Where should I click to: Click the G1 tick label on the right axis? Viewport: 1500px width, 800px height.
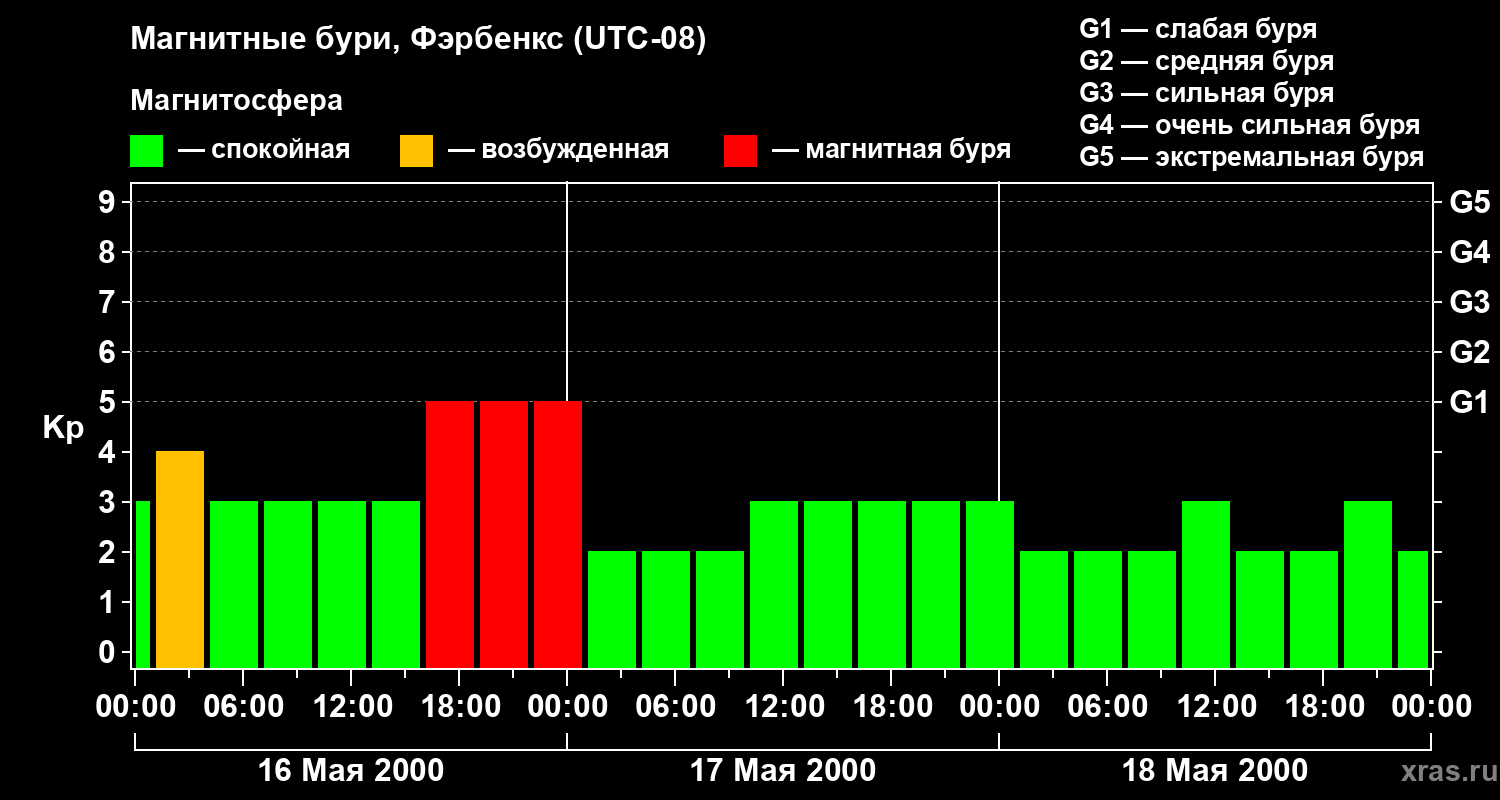coord(1470,402)
